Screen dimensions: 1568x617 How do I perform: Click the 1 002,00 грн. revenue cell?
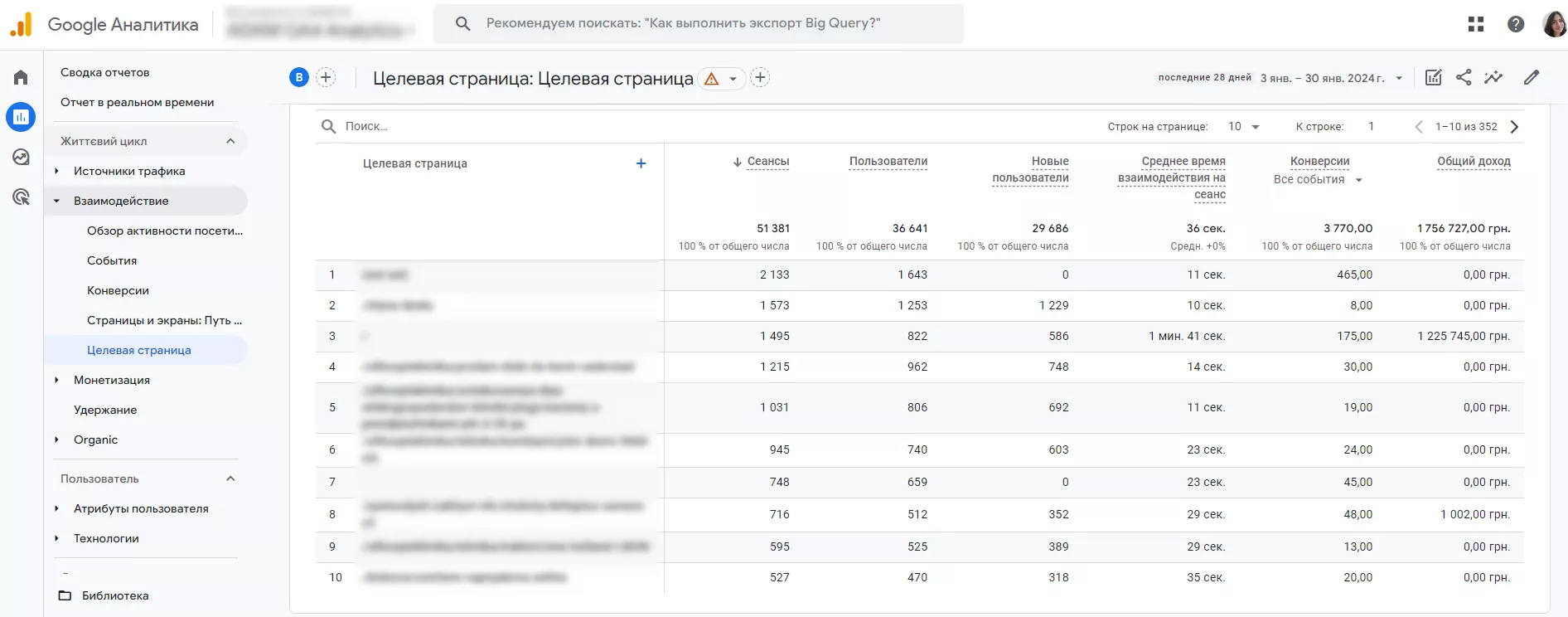click(x=1475, y=514)
